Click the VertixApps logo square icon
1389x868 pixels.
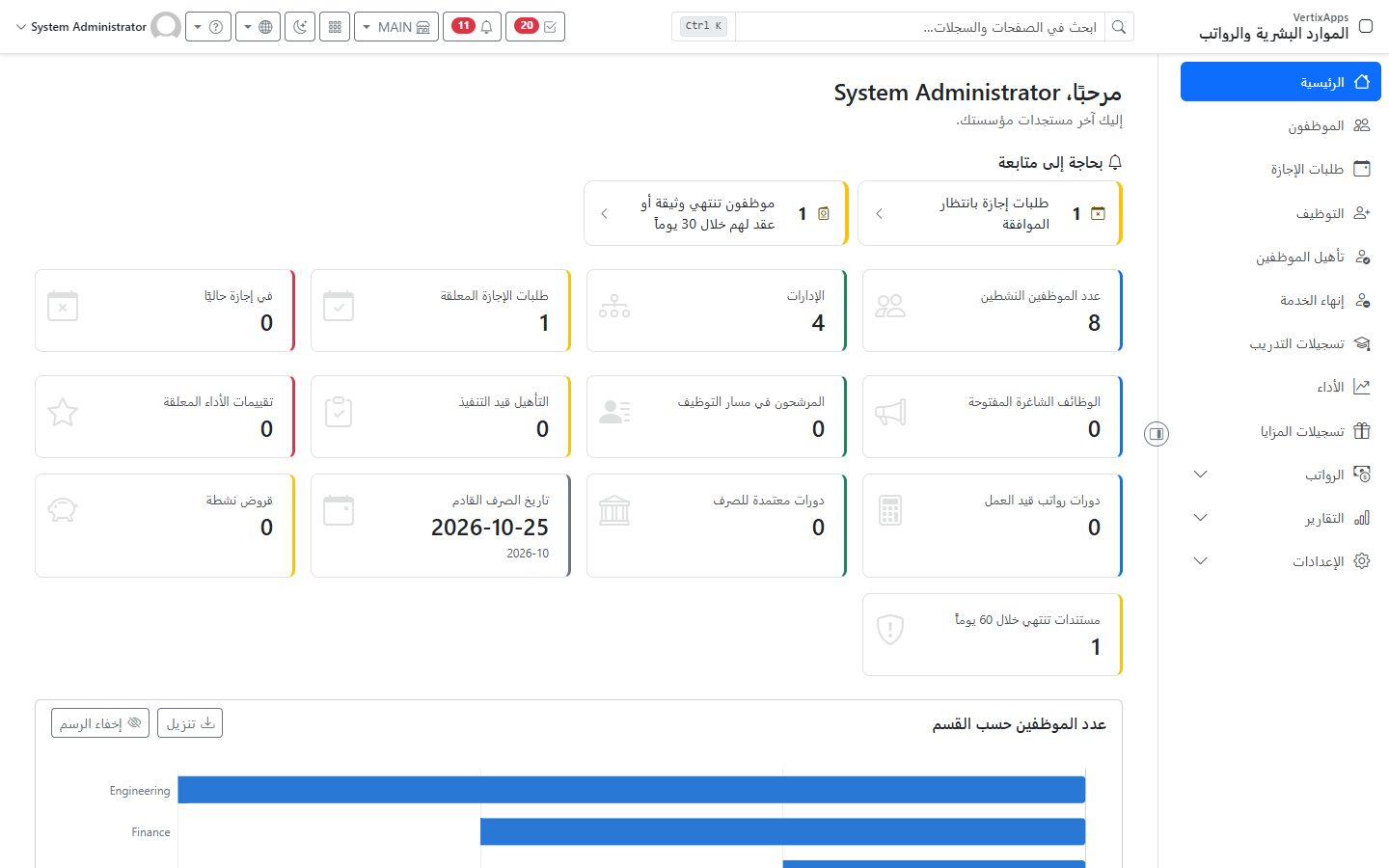pos(1366,26)
